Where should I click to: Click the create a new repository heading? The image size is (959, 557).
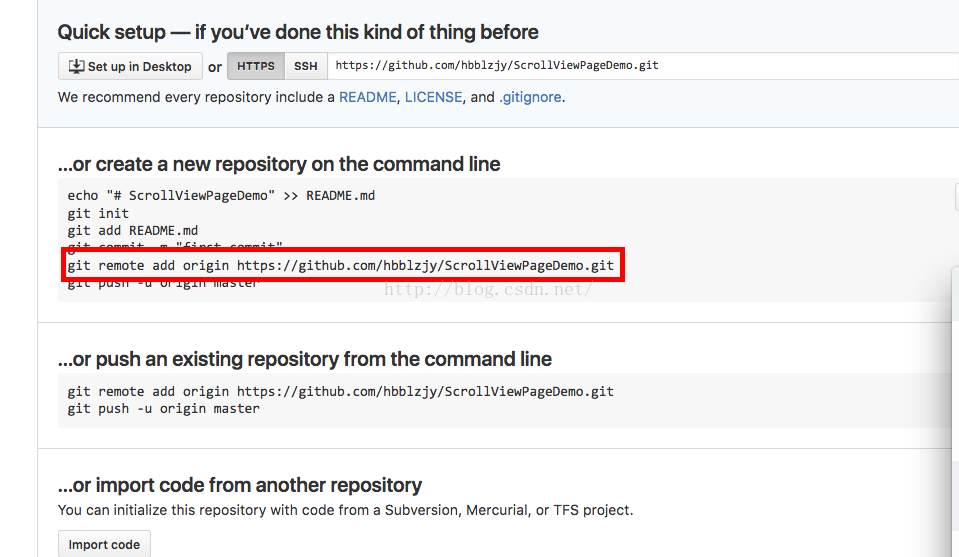click(279, 164)
